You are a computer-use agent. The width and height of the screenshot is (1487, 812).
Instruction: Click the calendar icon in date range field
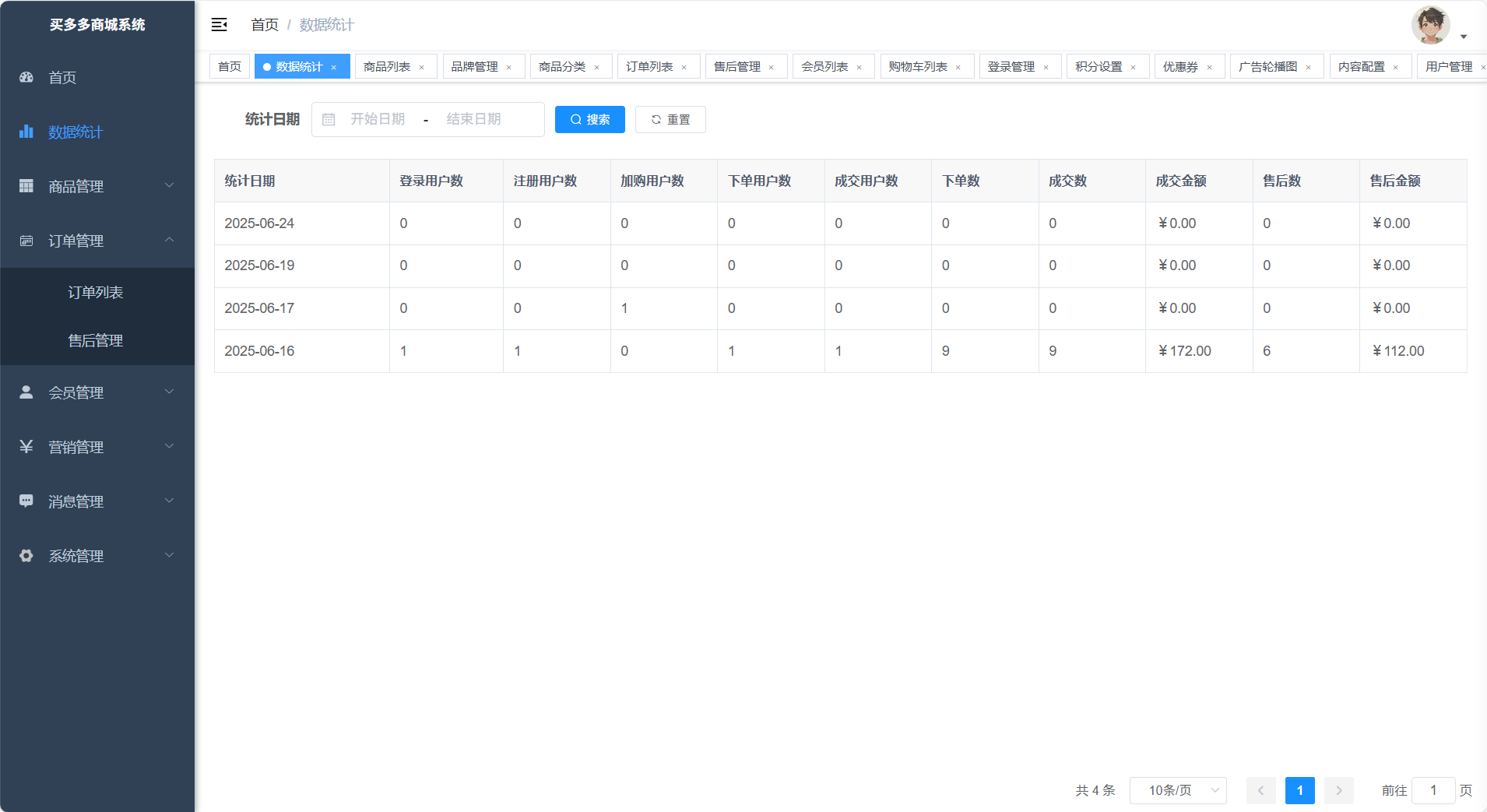point(329,120)
